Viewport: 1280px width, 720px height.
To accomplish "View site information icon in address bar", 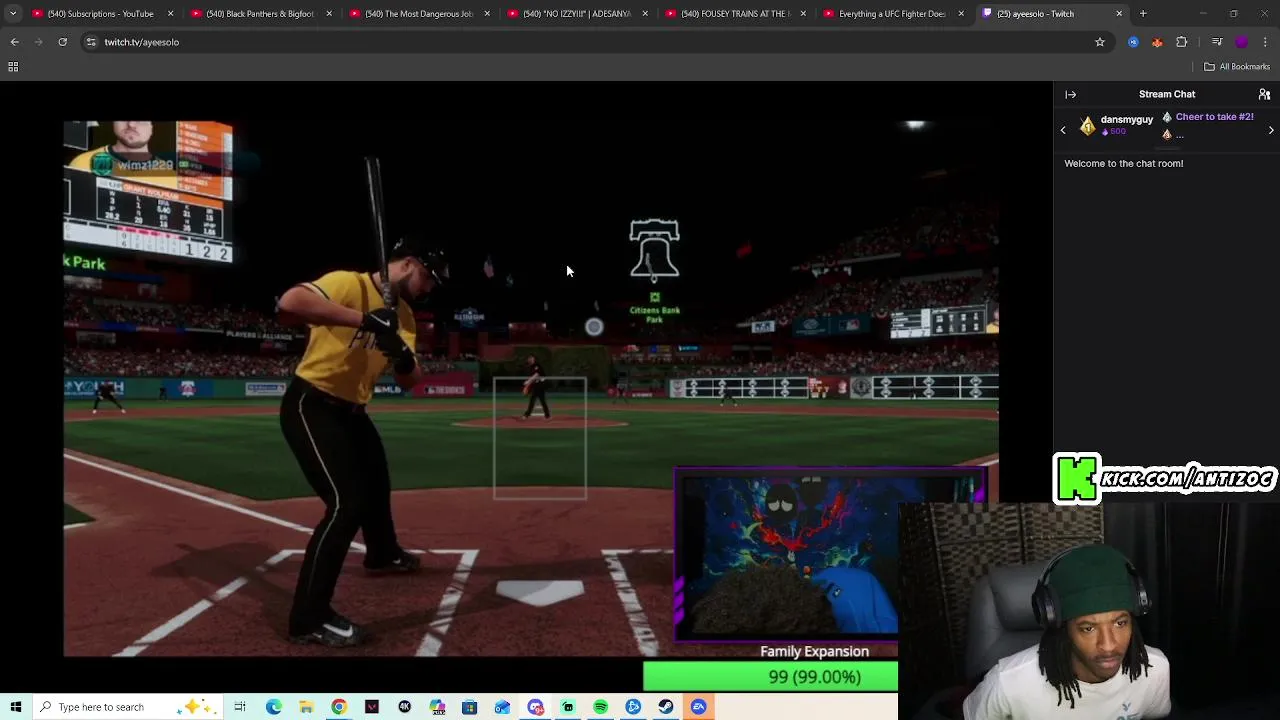I will click(91, 42).
